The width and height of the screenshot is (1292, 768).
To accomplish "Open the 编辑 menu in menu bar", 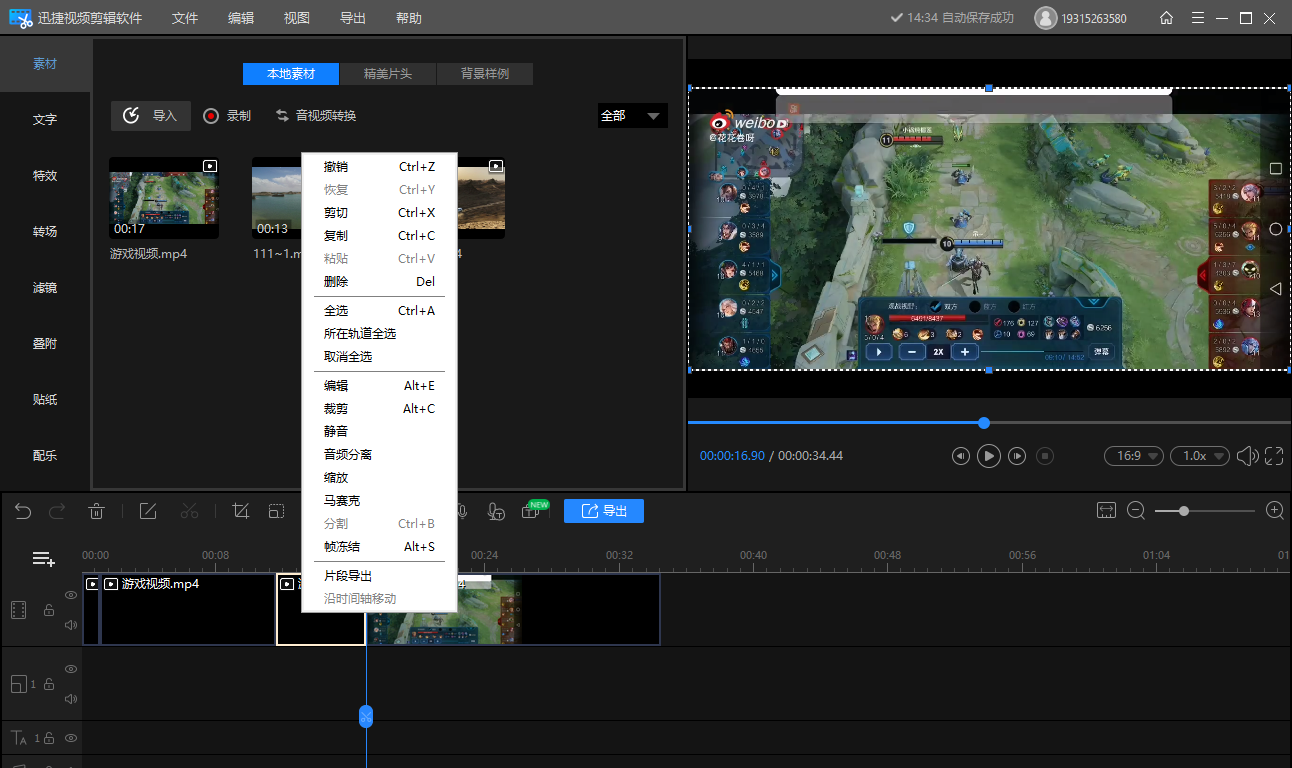I will click(241, 18).
